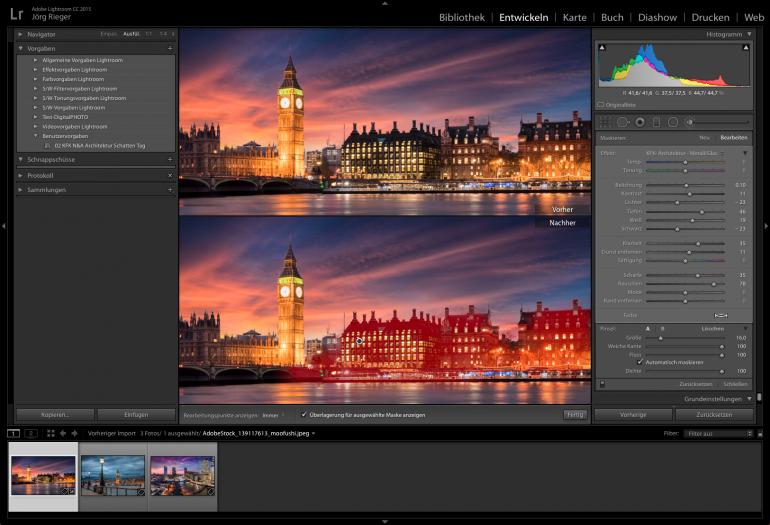The width and height of the screenshot is (770, 525).
Task: Click the 02 KFK Architektur preset icon
Action: (48, 146)
